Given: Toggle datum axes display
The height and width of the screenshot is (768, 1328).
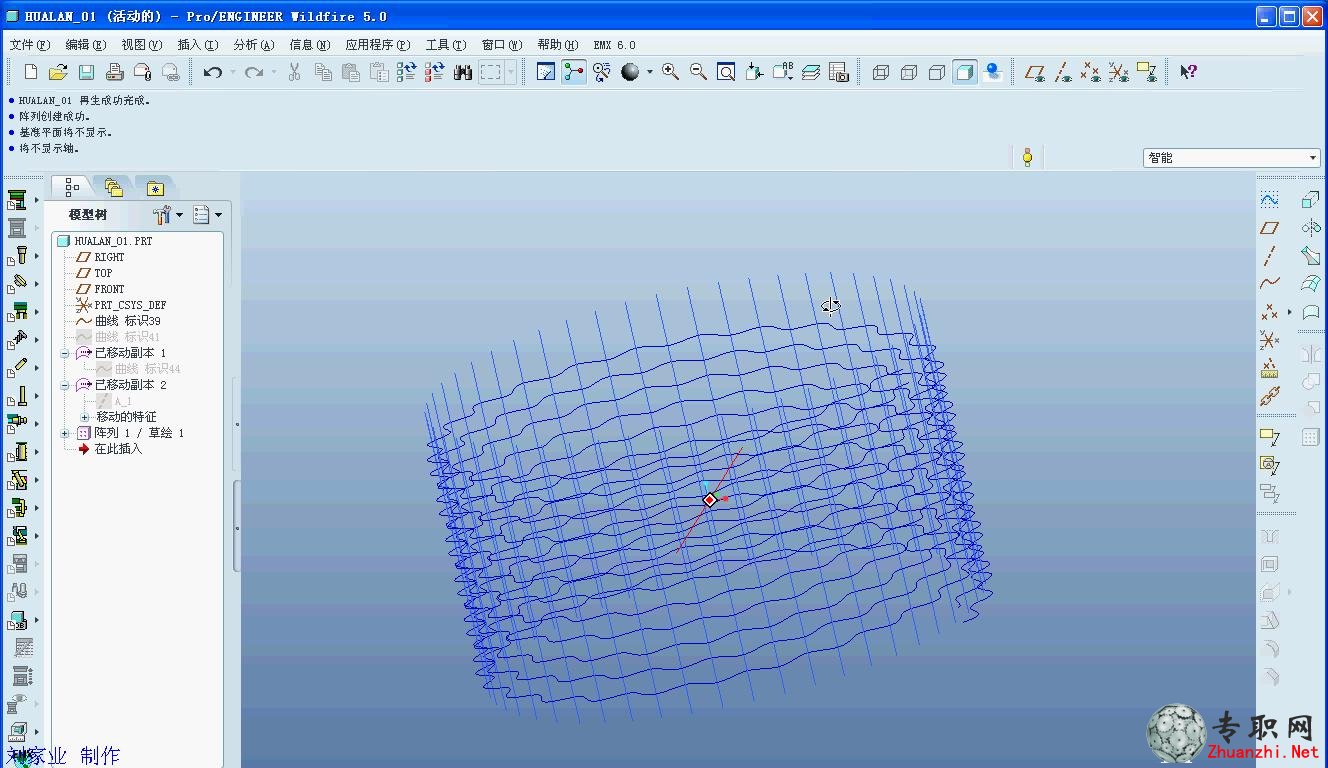Looking at the screenshot, I should click(x=1063, y=72).
